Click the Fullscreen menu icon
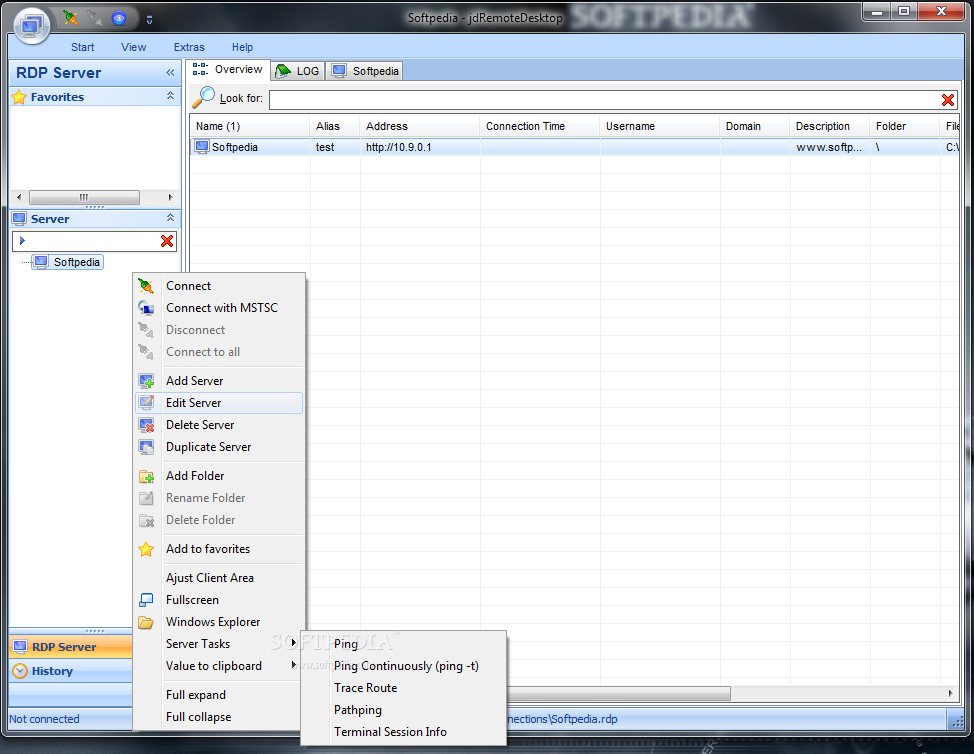The height and width of the screenshot is (754, 974). click(146, 600)
